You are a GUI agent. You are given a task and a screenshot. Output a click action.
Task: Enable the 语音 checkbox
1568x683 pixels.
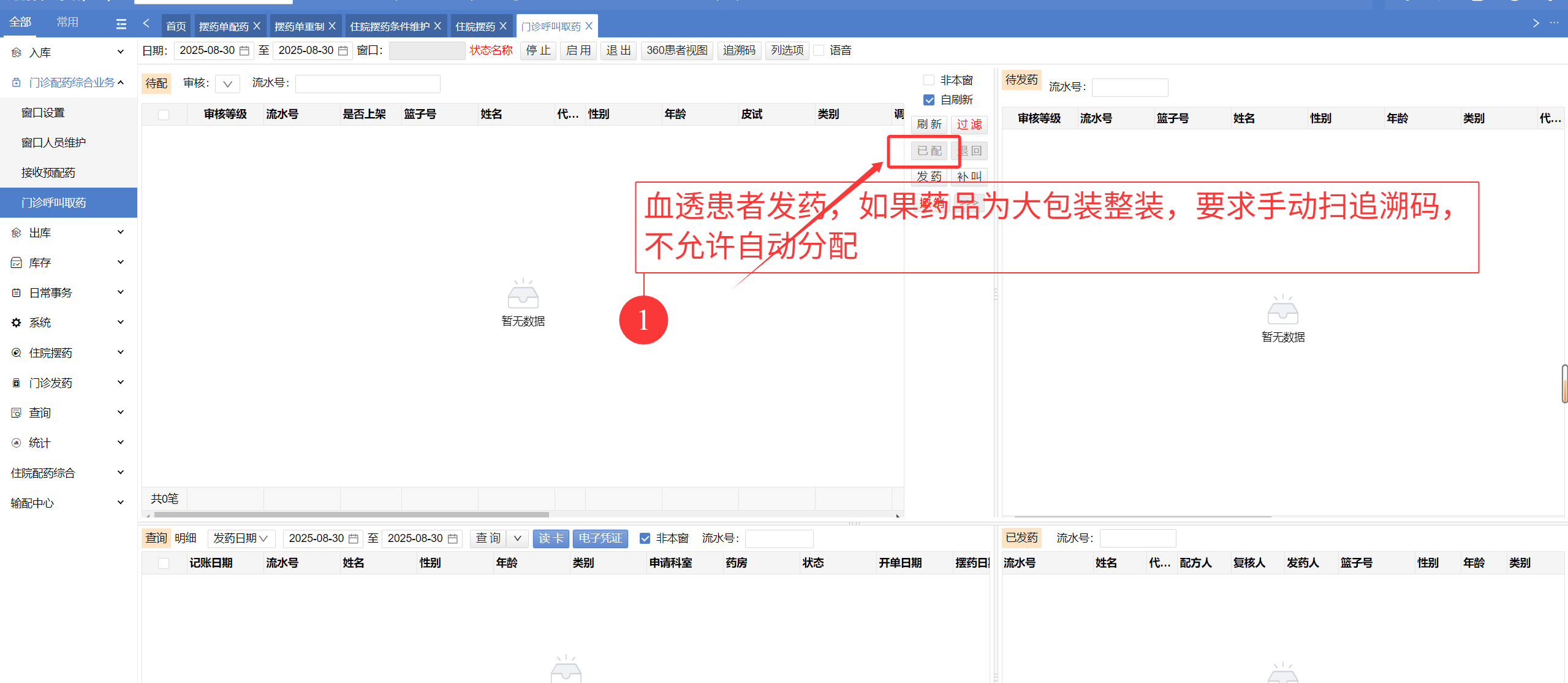pyautogui.click(x=819, y=51)
